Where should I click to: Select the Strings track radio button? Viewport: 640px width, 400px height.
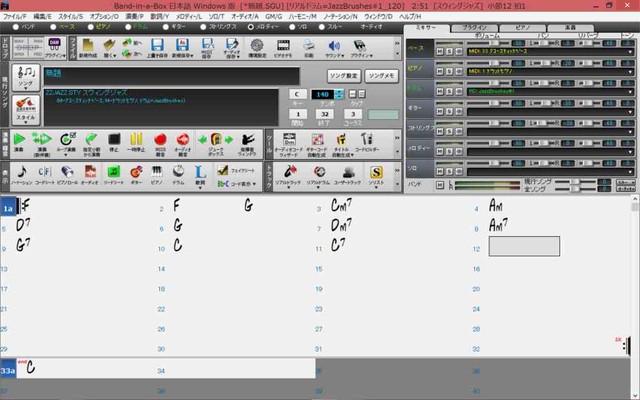pos(203,27)
